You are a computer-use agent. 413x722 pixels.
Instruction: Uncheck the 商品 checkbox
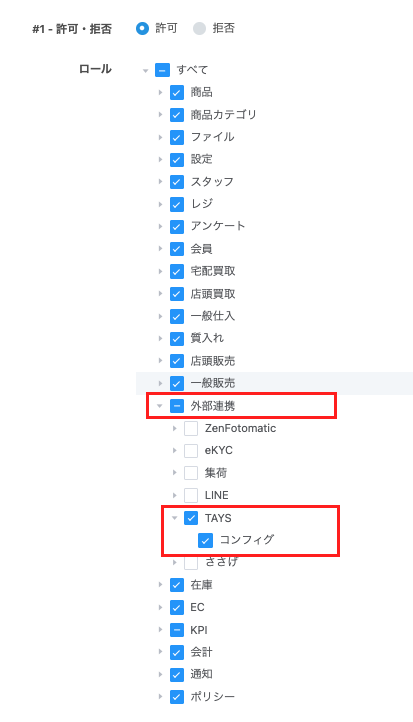pos(177,93)
